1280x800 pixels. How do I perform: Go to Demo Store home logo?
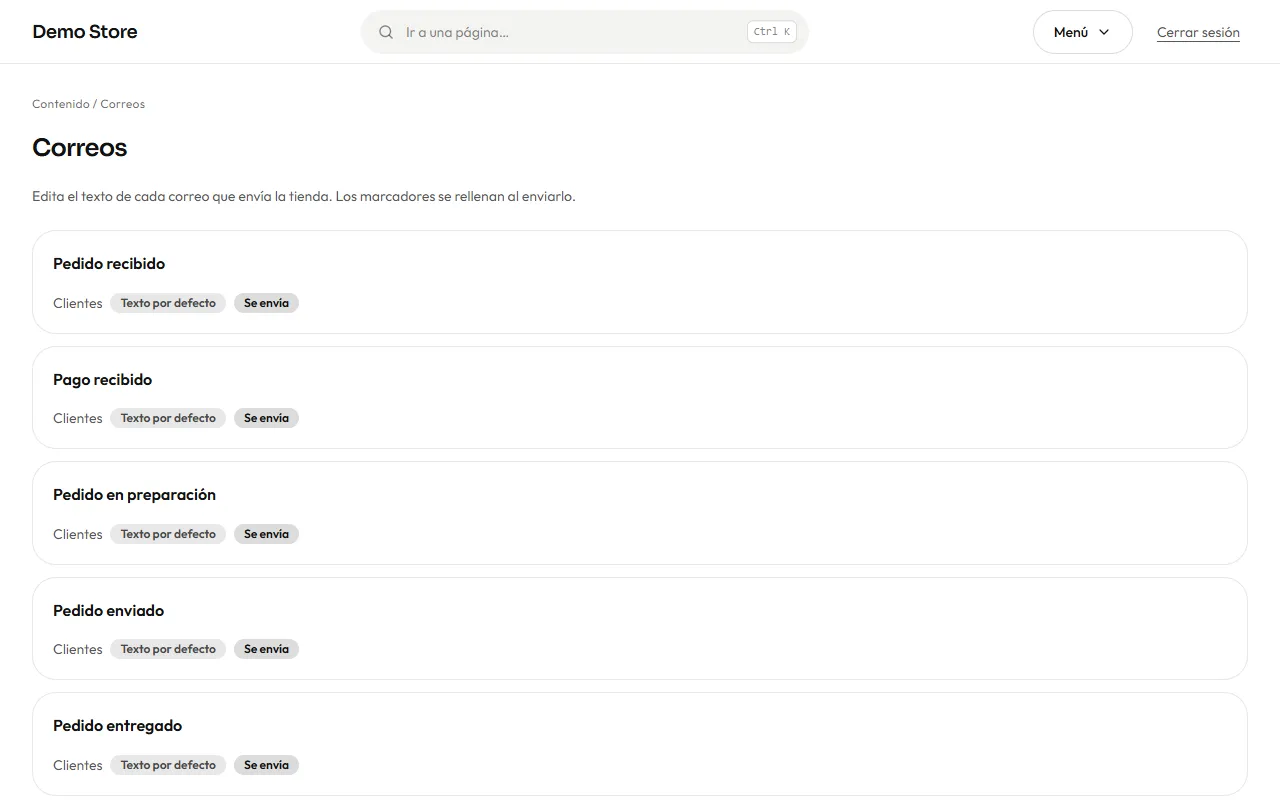(85, 32)
